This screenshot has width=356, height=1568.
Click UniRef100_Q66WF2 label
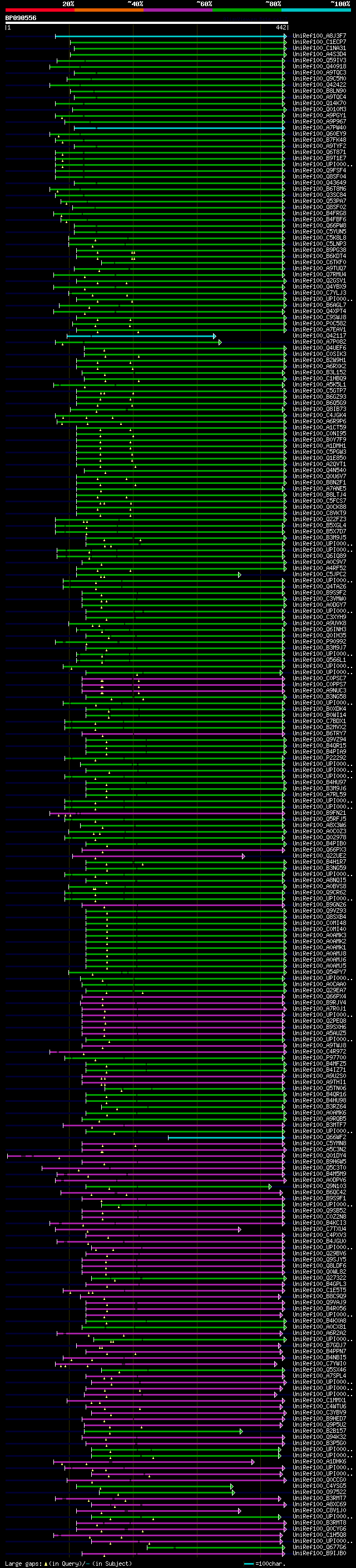319,1137
